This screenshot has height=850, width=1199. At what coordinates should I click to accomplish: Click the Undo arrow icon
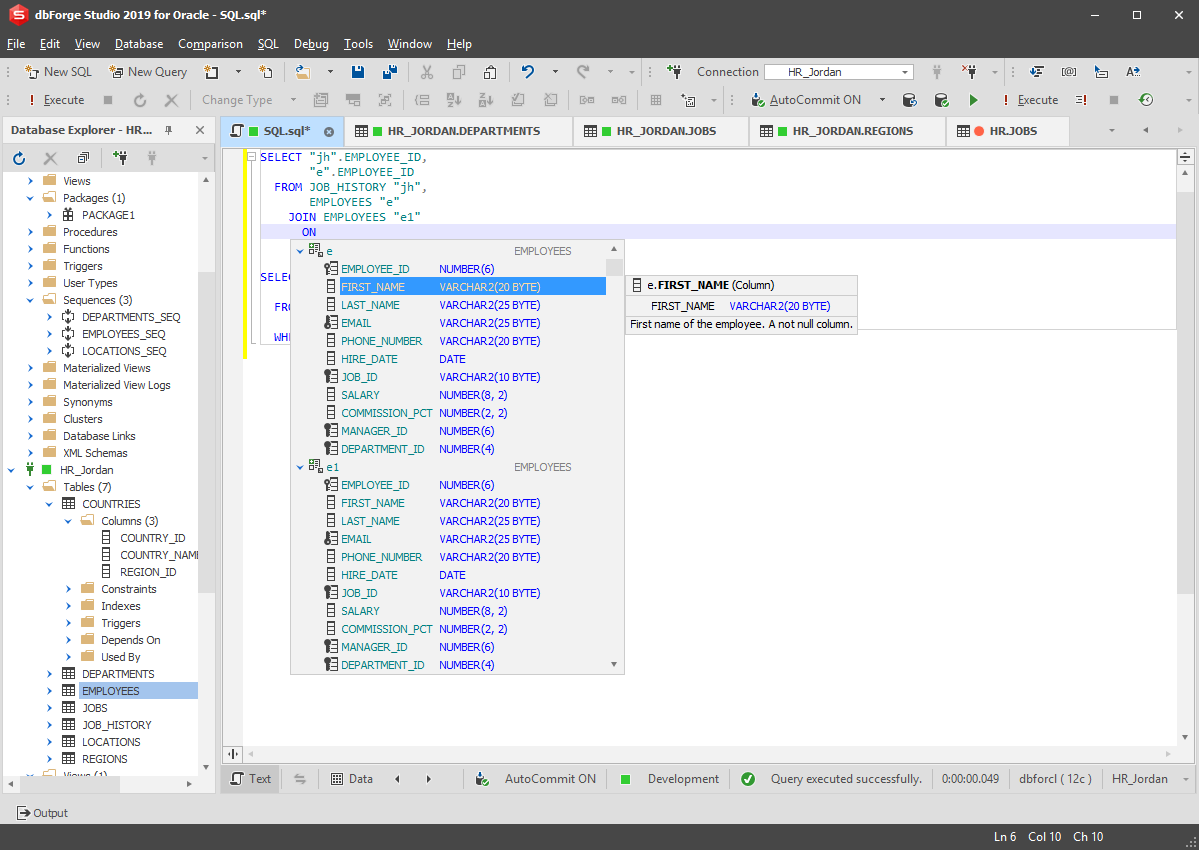528,72
